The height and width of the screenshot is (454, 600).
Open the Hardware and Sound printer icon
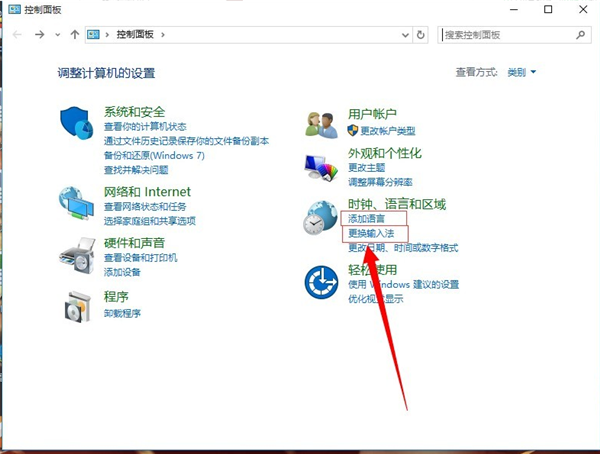coord(77,255)
